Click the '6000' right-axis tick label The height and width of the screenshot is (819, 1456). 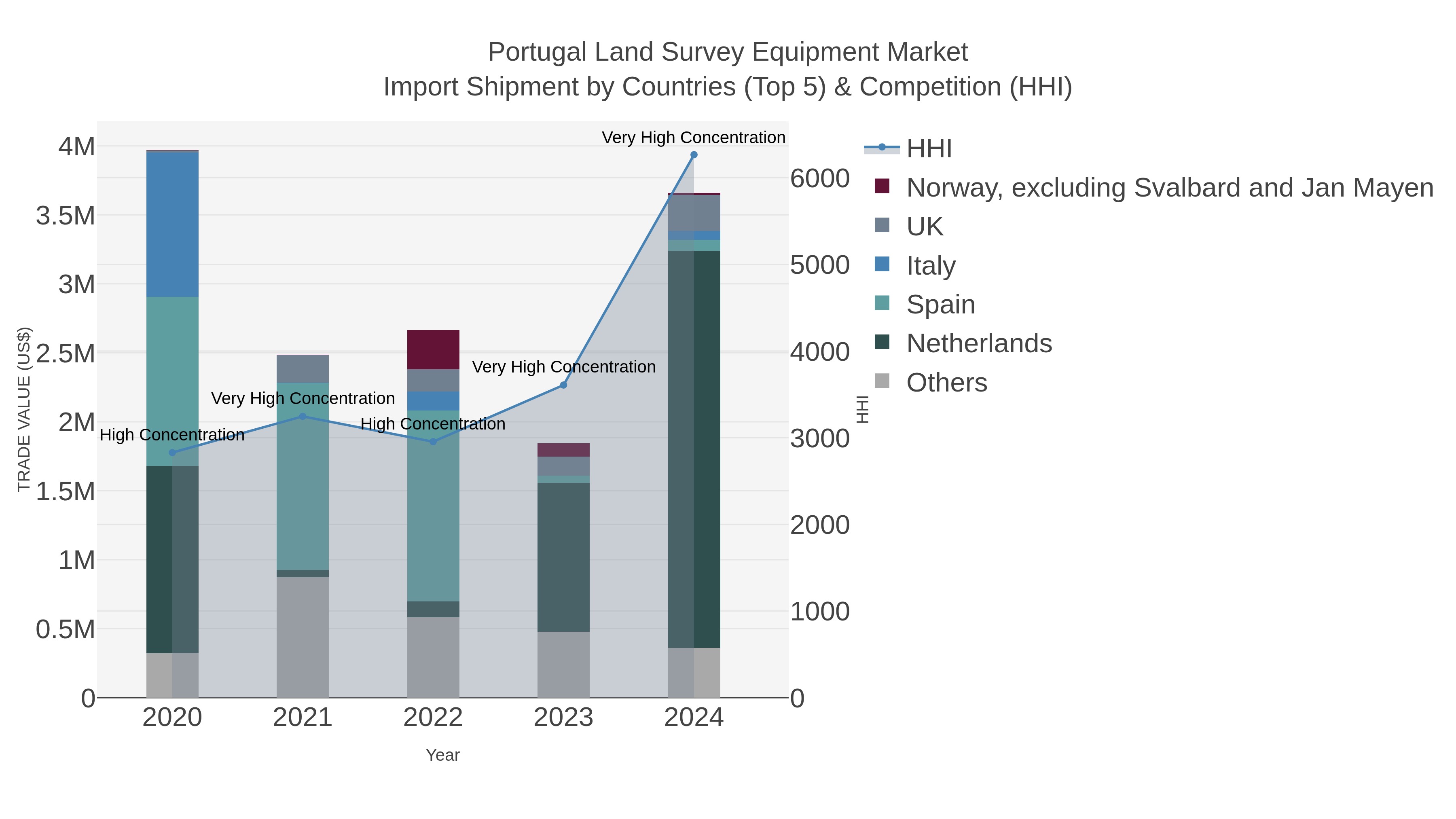[820, 178]
